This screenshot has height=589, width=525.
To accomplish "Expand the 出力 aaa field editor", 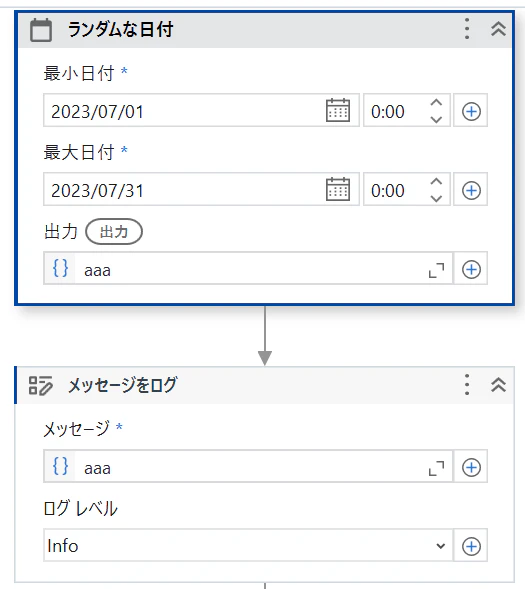I will (436, 270).
